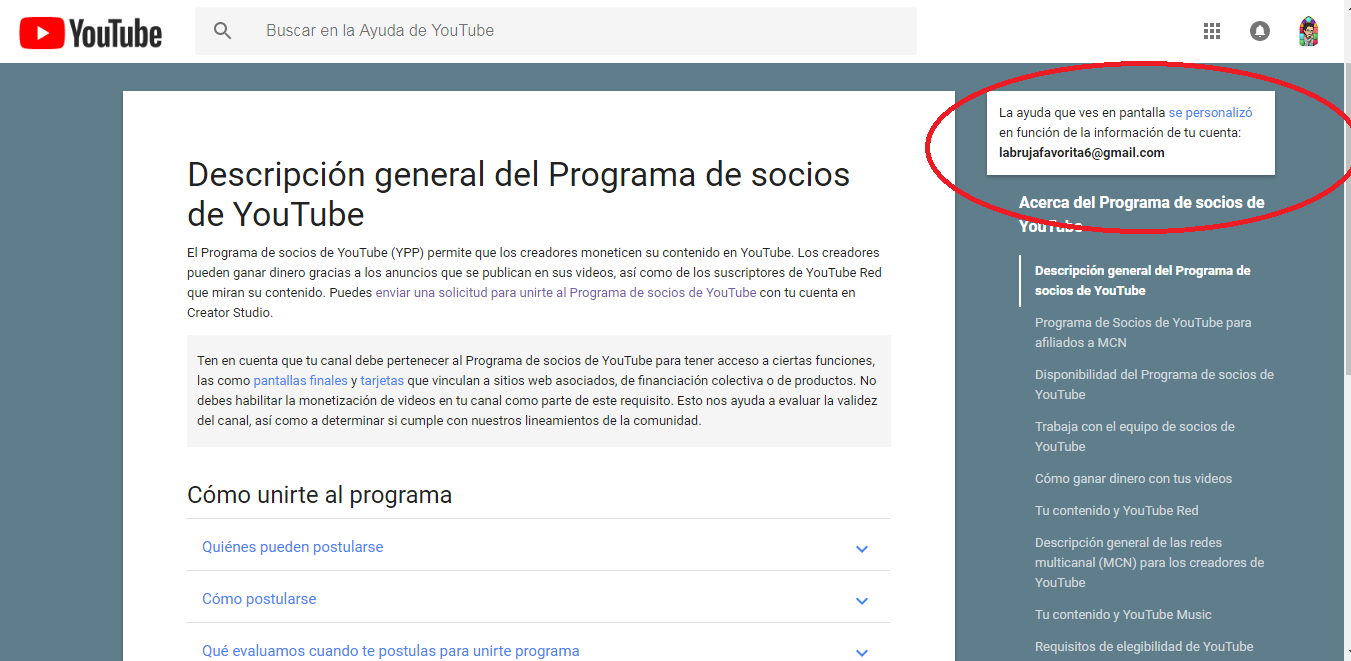Expand chevron for Qué evaluamos cuando te postulas
1351x661 pixels.
tap(862, 652)
